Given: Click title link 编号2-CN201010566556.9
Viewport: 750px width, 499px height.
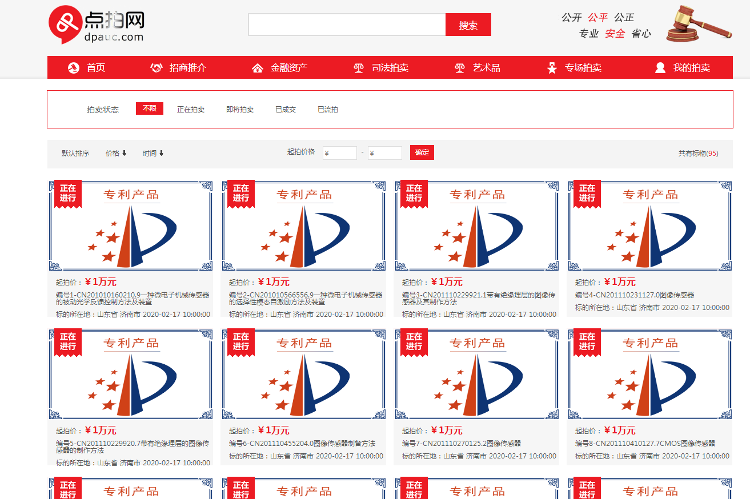Looking at the screenshot, I should tap(306, 299).
